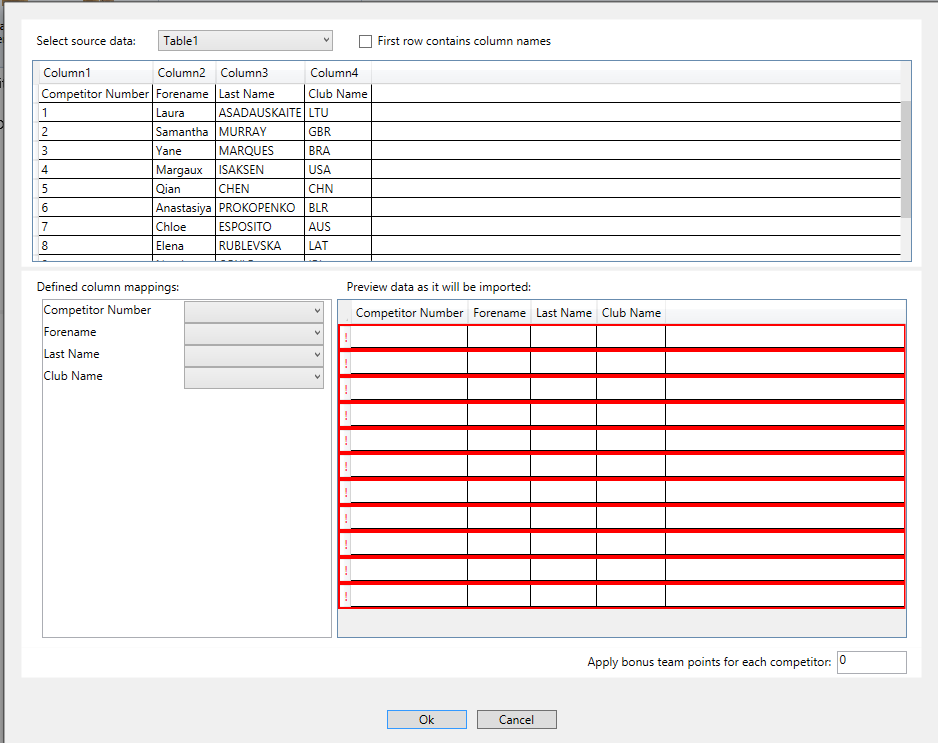Select the 'LTU' club cell

pyautogui.click(x=339, y=112)
